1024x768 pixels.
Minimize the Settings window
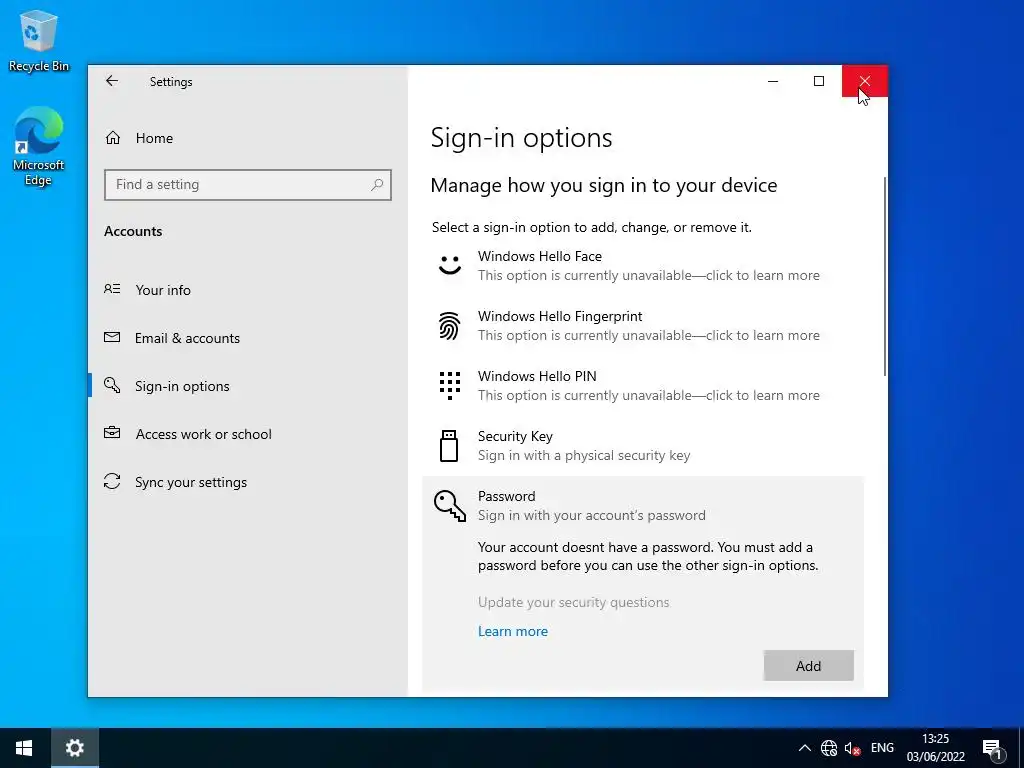tap(773, 81)
